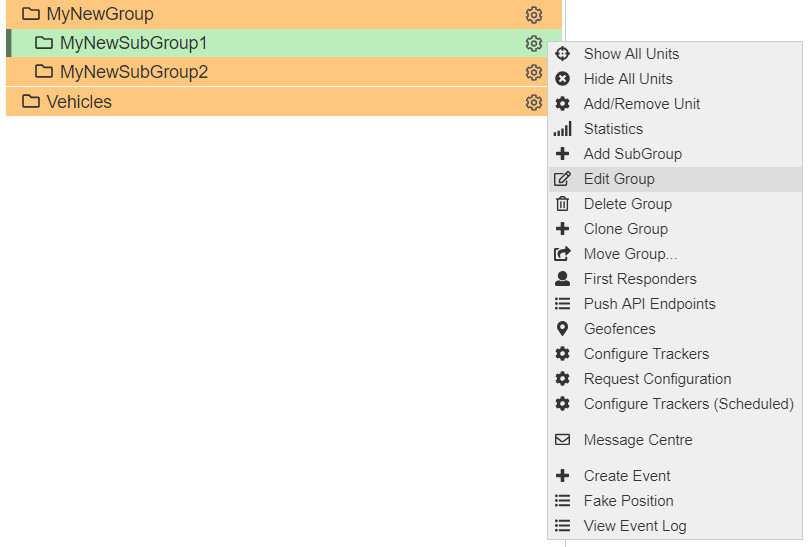Open the settings gear for MyNewSubGroup2
This screenshot has width=810, height=547.
coord(534,72)
